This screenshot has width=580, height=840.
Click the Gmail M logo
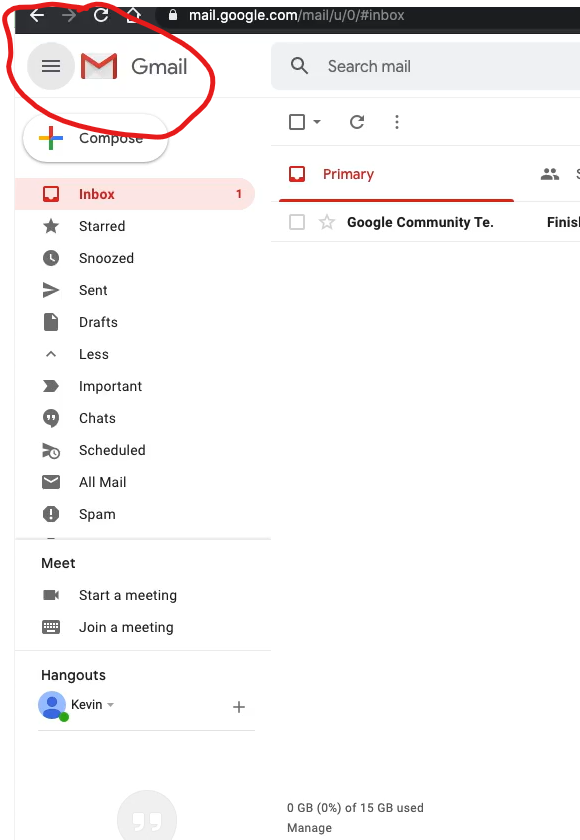pyautogui.click(x=99, y=66)
